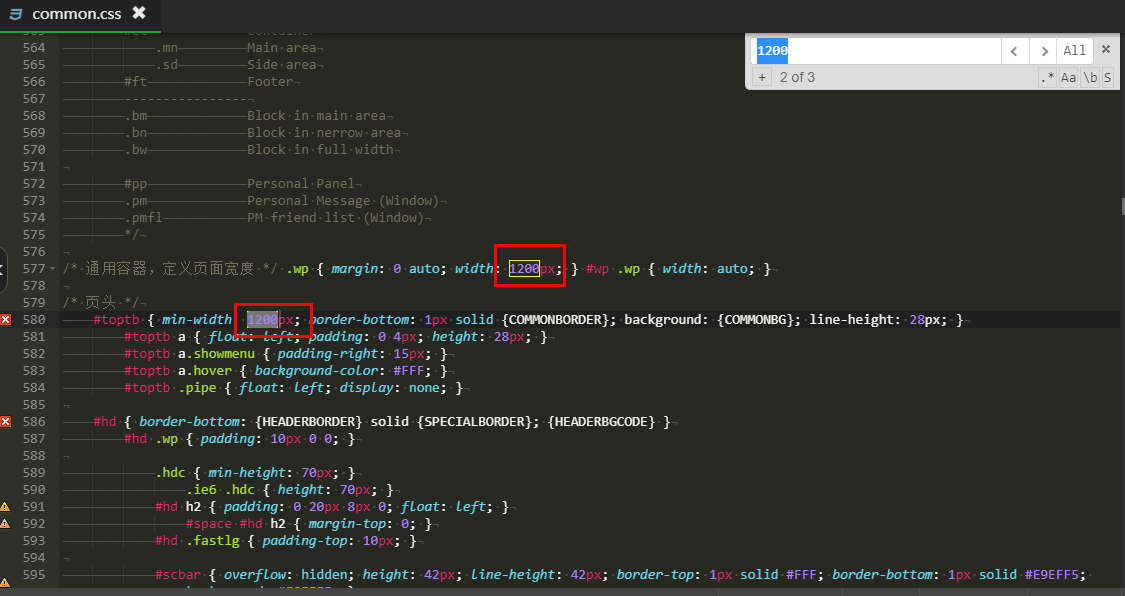Select the common.css file tab

click(75, 14)
